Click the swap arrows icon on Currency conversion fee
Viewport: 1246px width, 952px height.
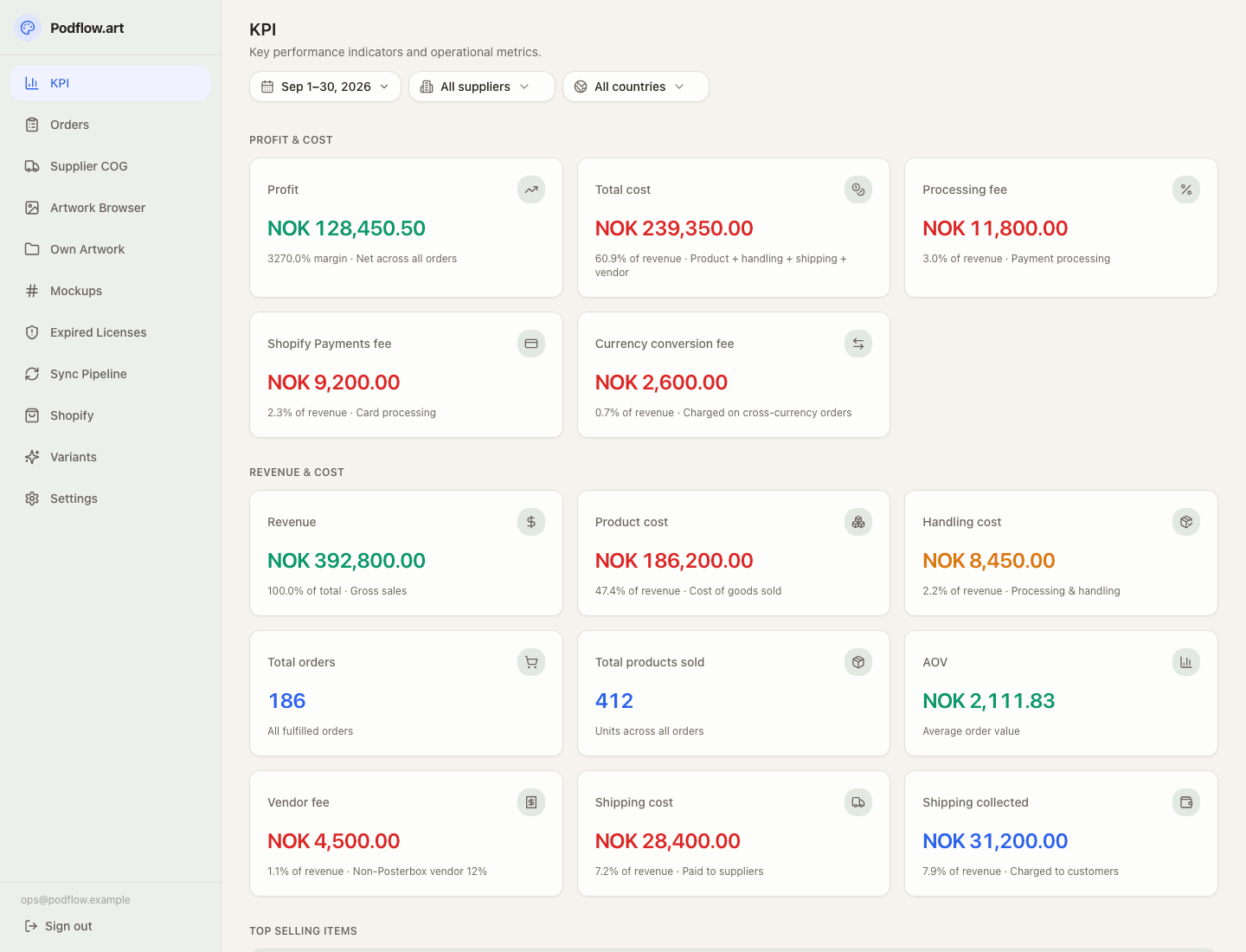point(858,344)
